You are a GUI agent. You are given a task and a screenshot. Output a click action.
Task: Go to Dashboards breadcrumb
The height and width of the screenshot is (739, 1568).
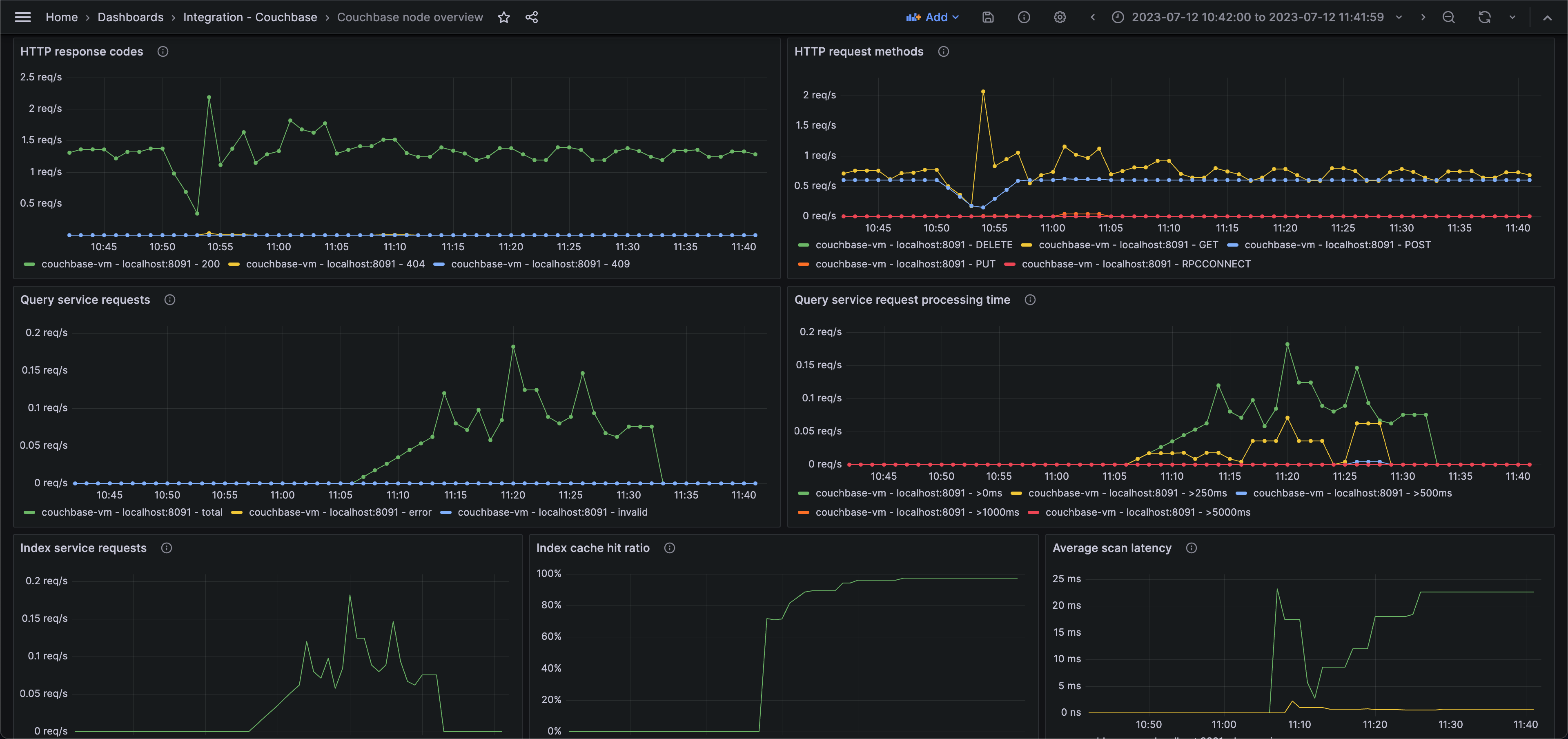[130, 17]
